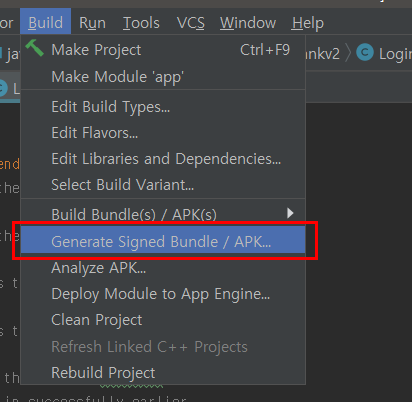Choose Make Project from Build menu
The image size is (412, 402).
click(163, 50)
